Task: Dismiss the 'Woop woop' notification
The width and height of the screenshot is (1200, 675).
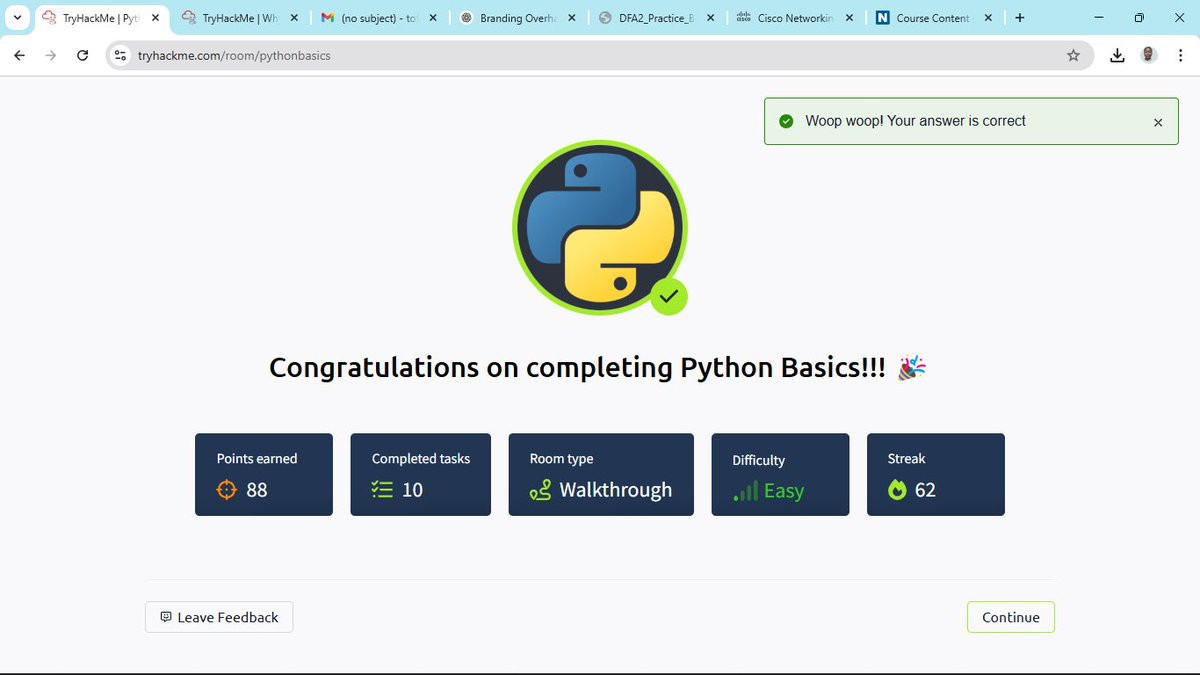Action: [x=1158, y=122]
